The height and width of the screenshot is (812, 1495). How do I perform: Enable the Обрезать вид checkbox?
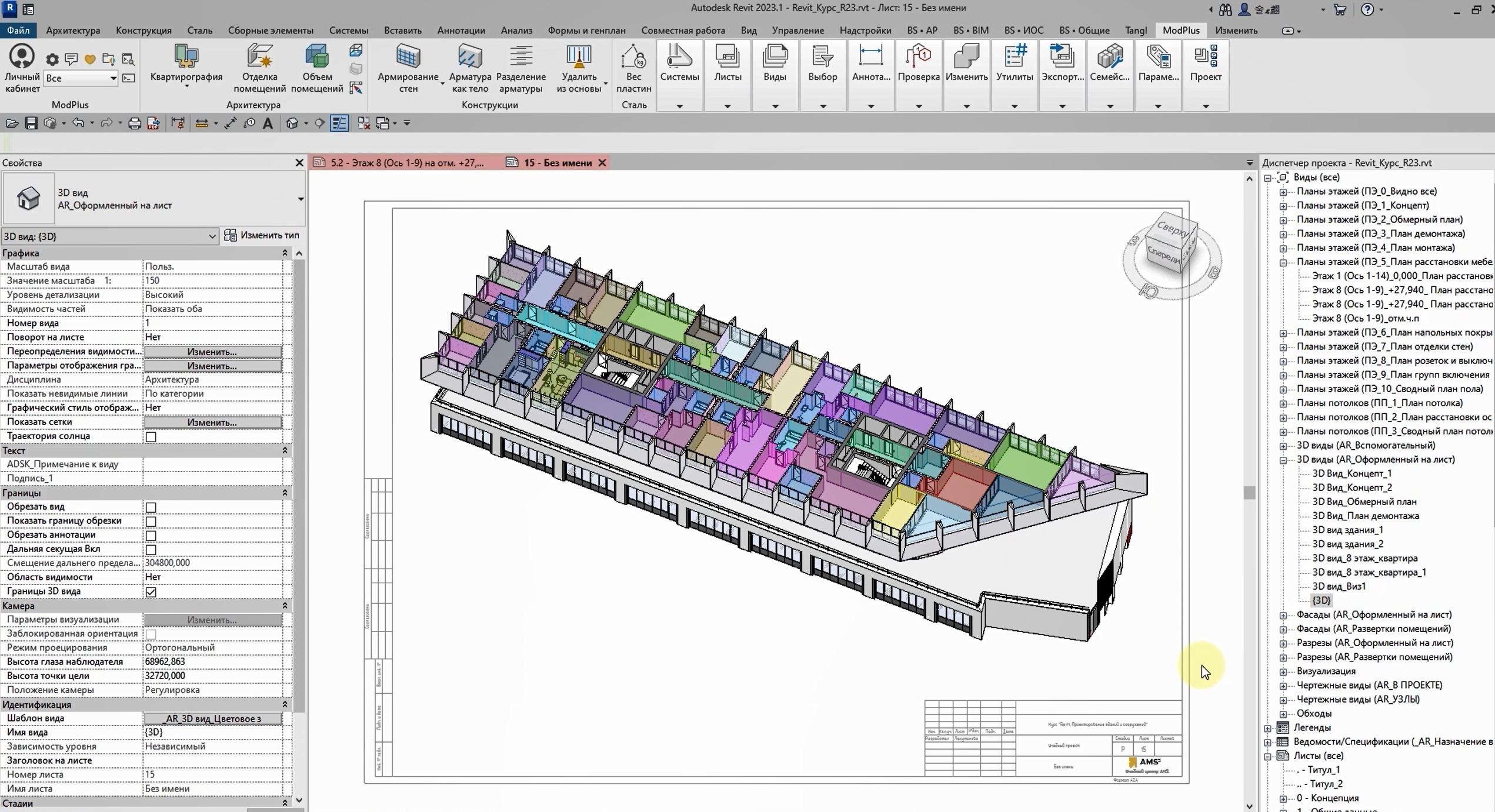pyautogui.click(x=151, y=507)
